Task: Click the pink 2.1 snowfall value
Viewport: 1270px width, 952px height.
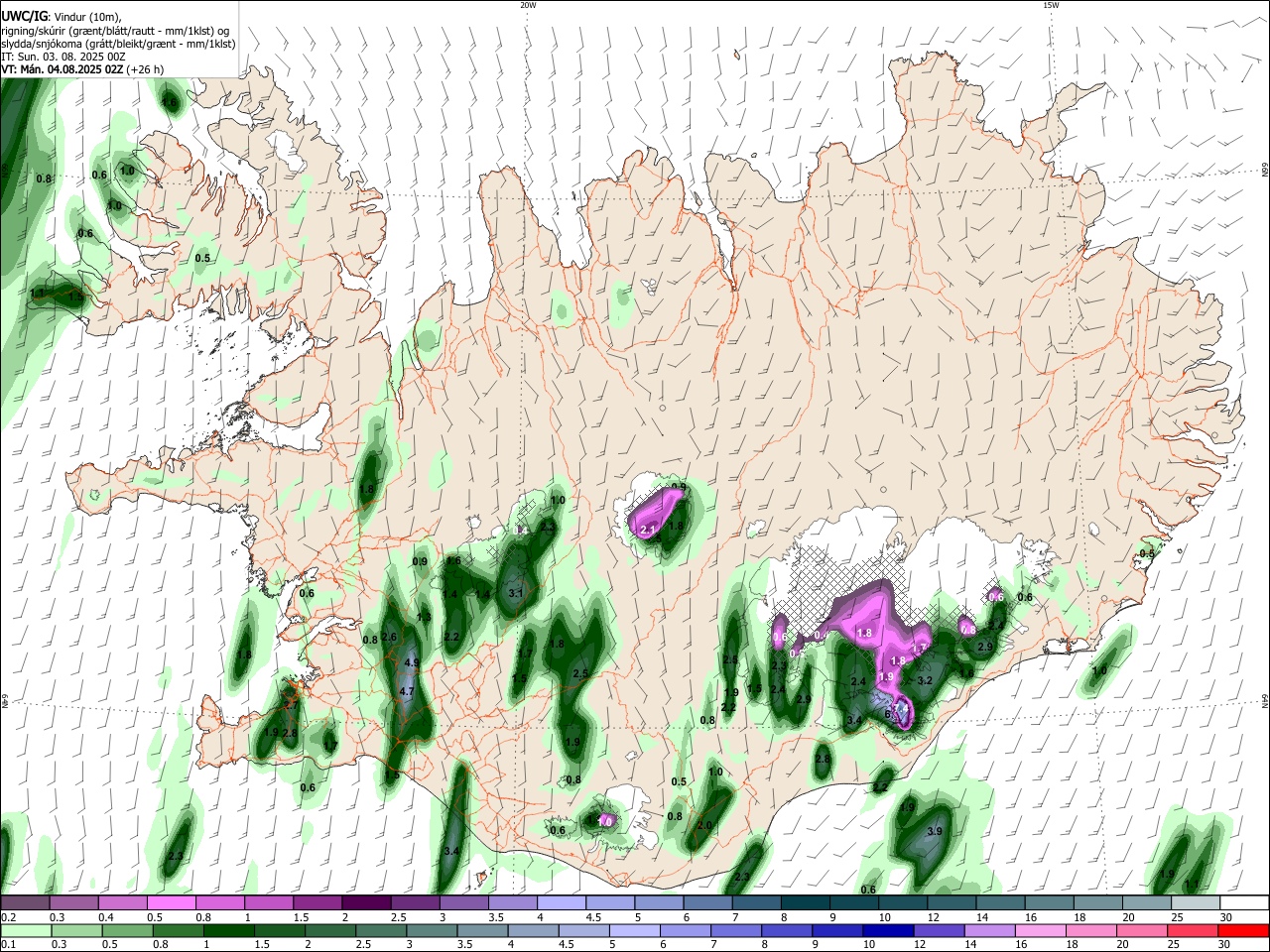Action: (x=649, y=531)
